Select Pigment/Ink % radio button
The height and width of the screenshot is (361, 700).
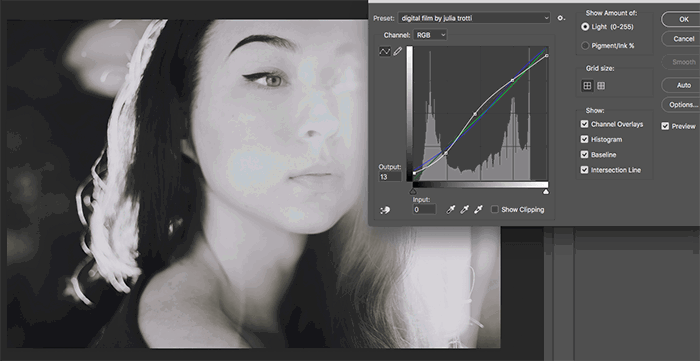pos(585,46)
